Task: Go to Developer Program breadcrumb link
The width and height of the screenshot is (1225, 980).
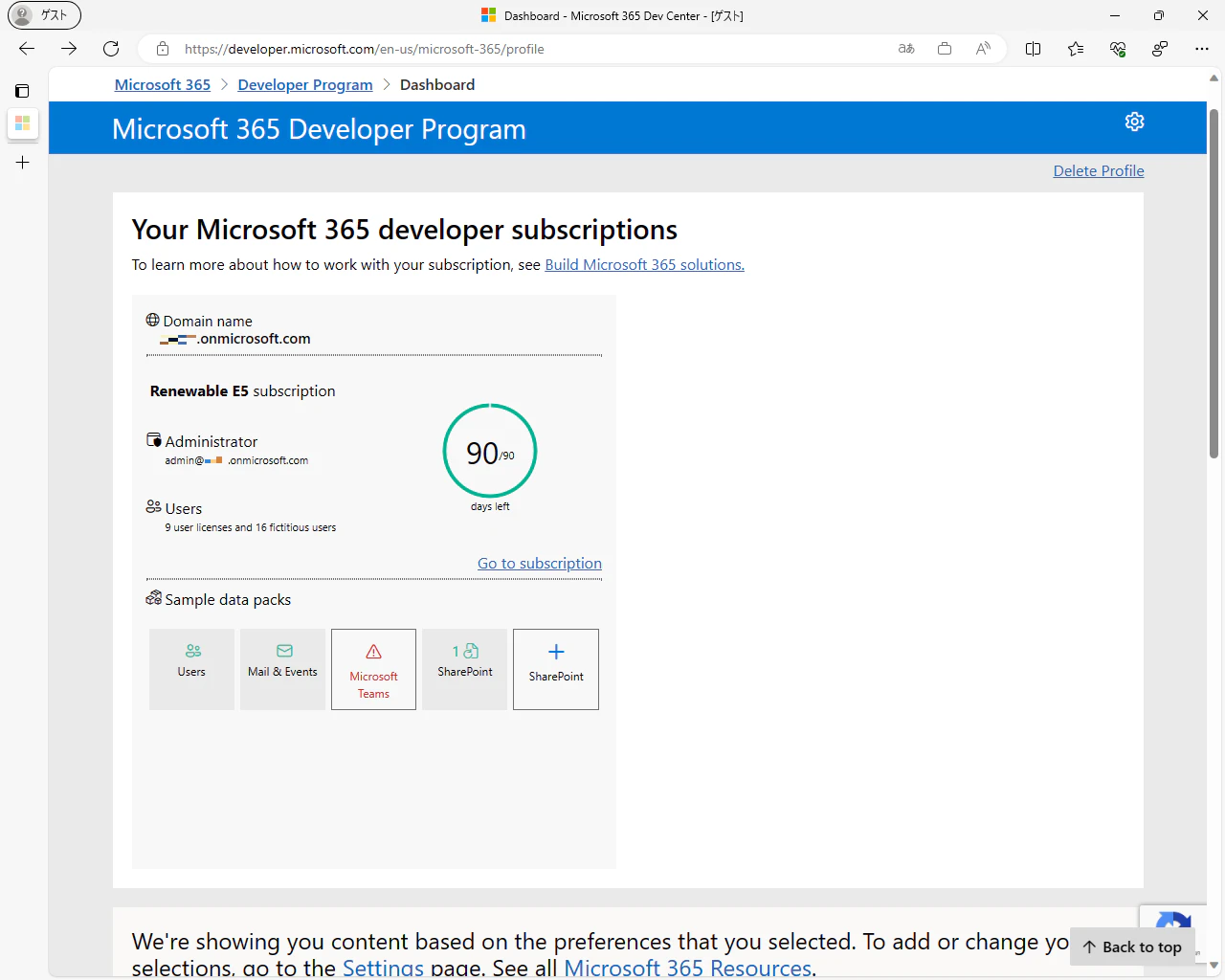Action: click(x=305, y=85)
